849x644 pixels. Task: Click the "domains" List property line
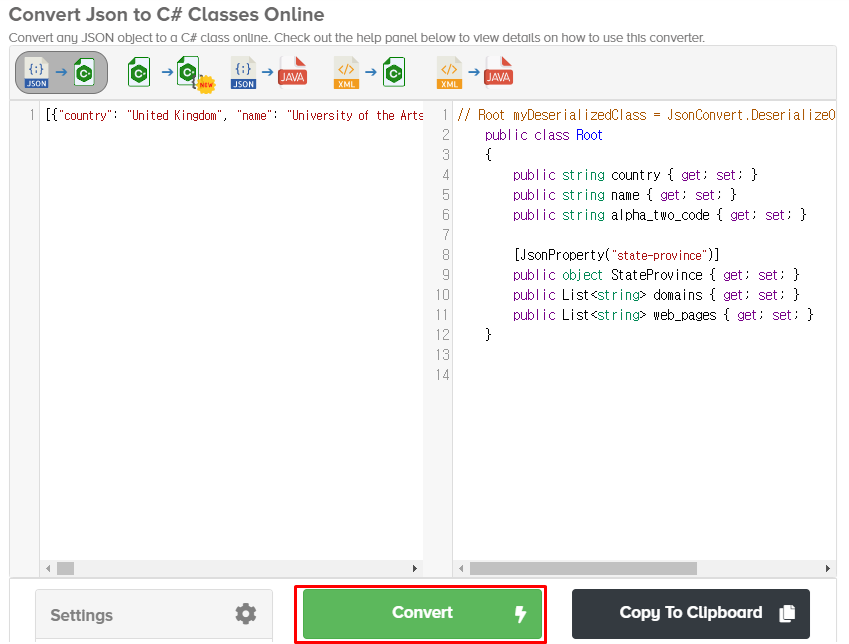pos(656,295)
